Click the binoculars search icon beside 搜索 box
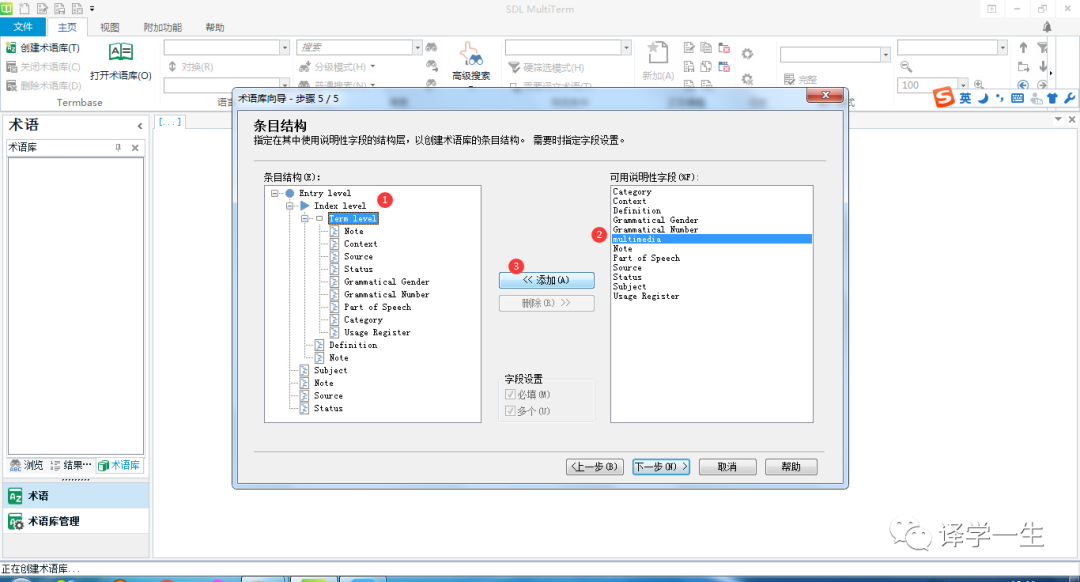 (x=431, y=48)
